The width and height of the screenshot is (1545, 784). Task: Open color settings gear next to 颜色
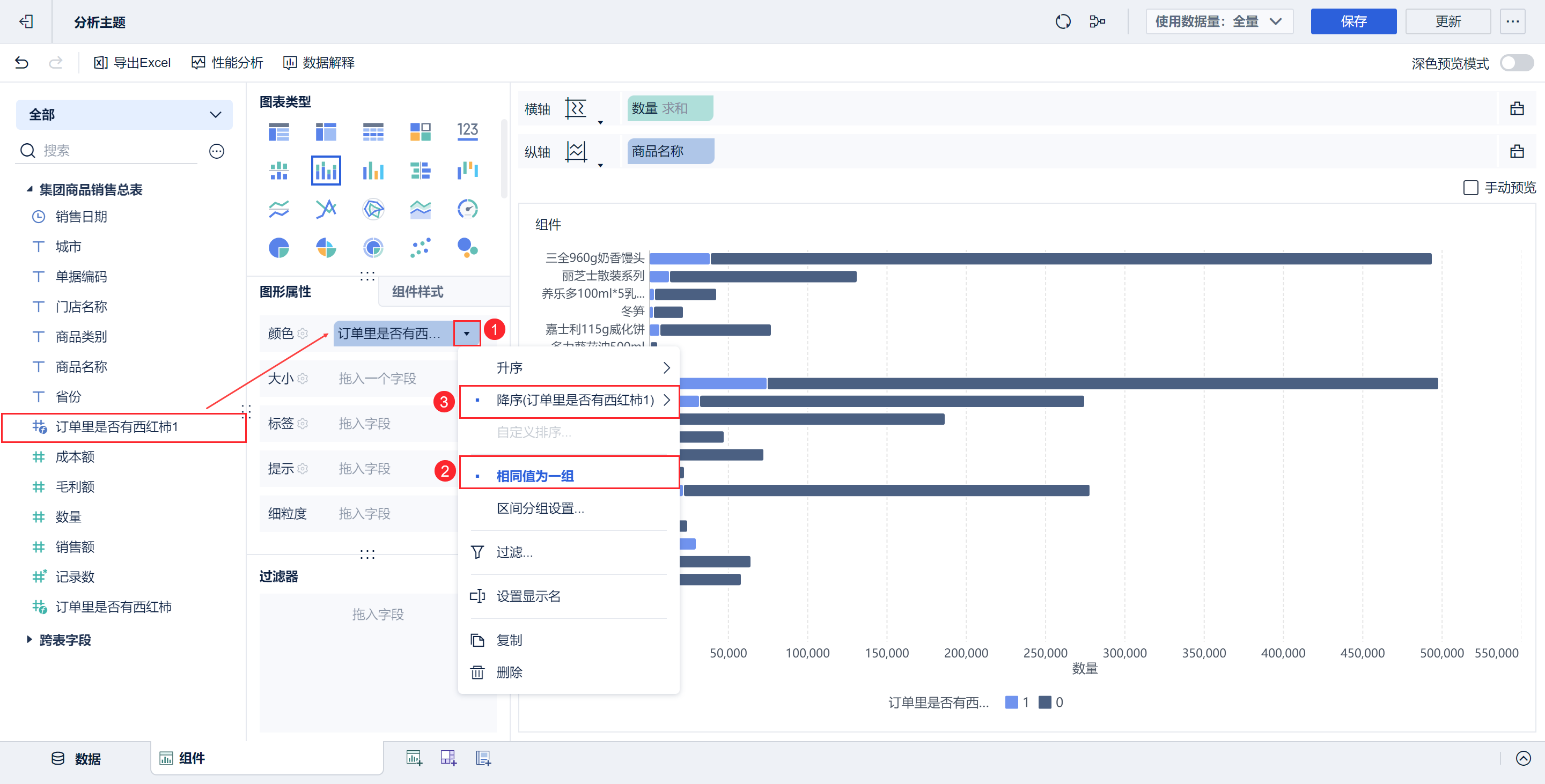(303, 333)
